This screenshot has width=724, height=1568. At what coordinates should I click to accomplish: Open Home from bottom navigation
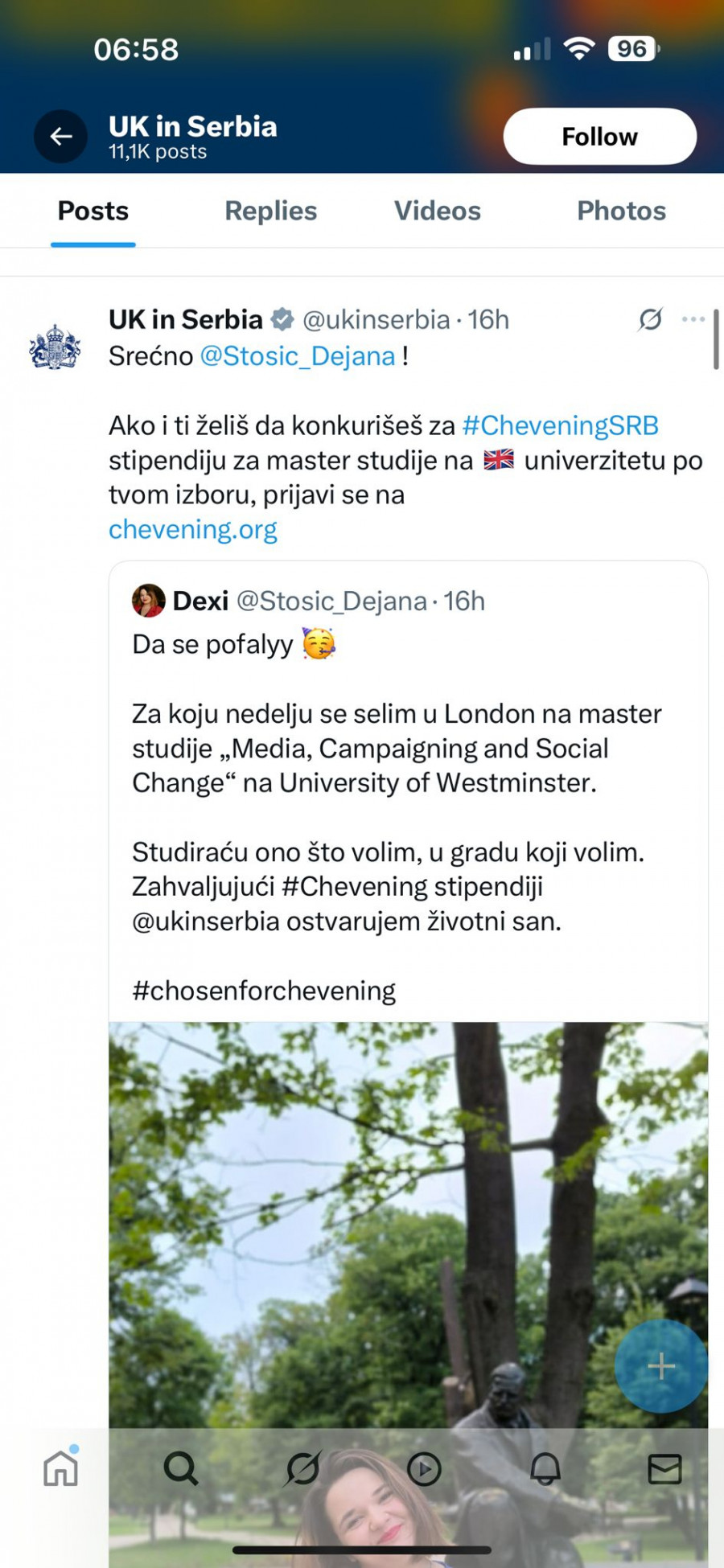click(60, 1468)
